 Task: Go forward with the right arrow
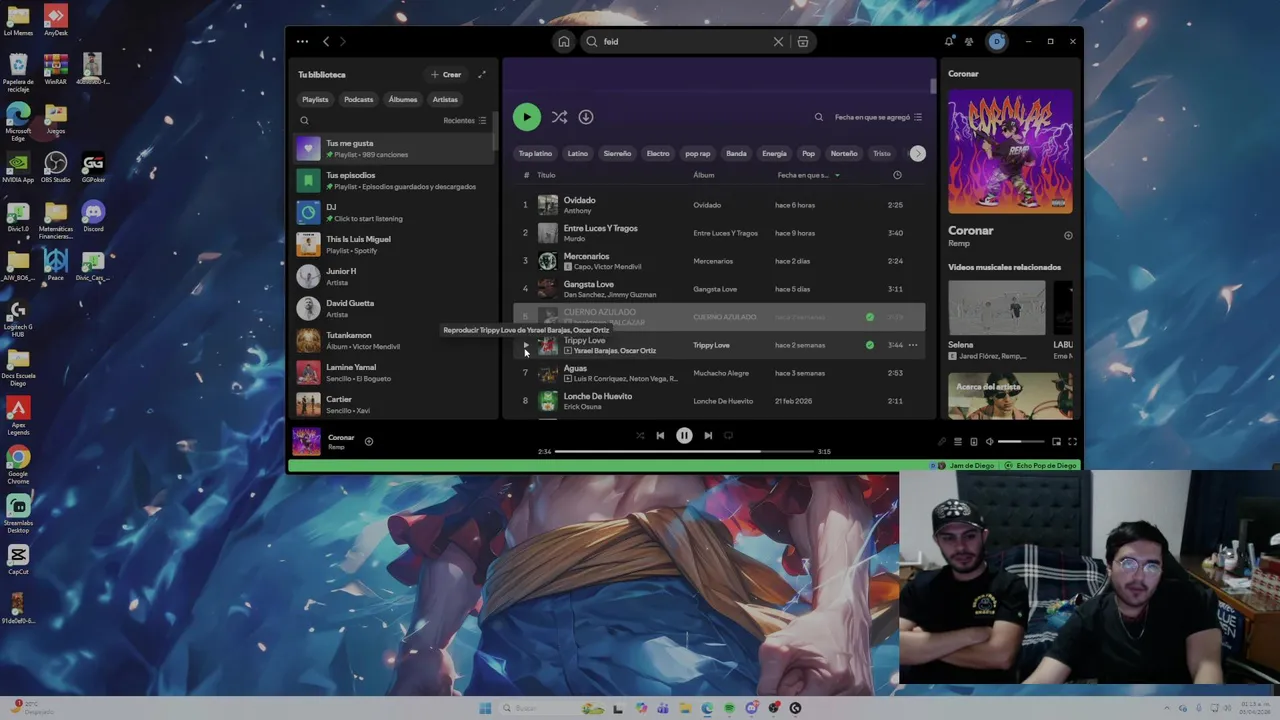pos(343,42)
